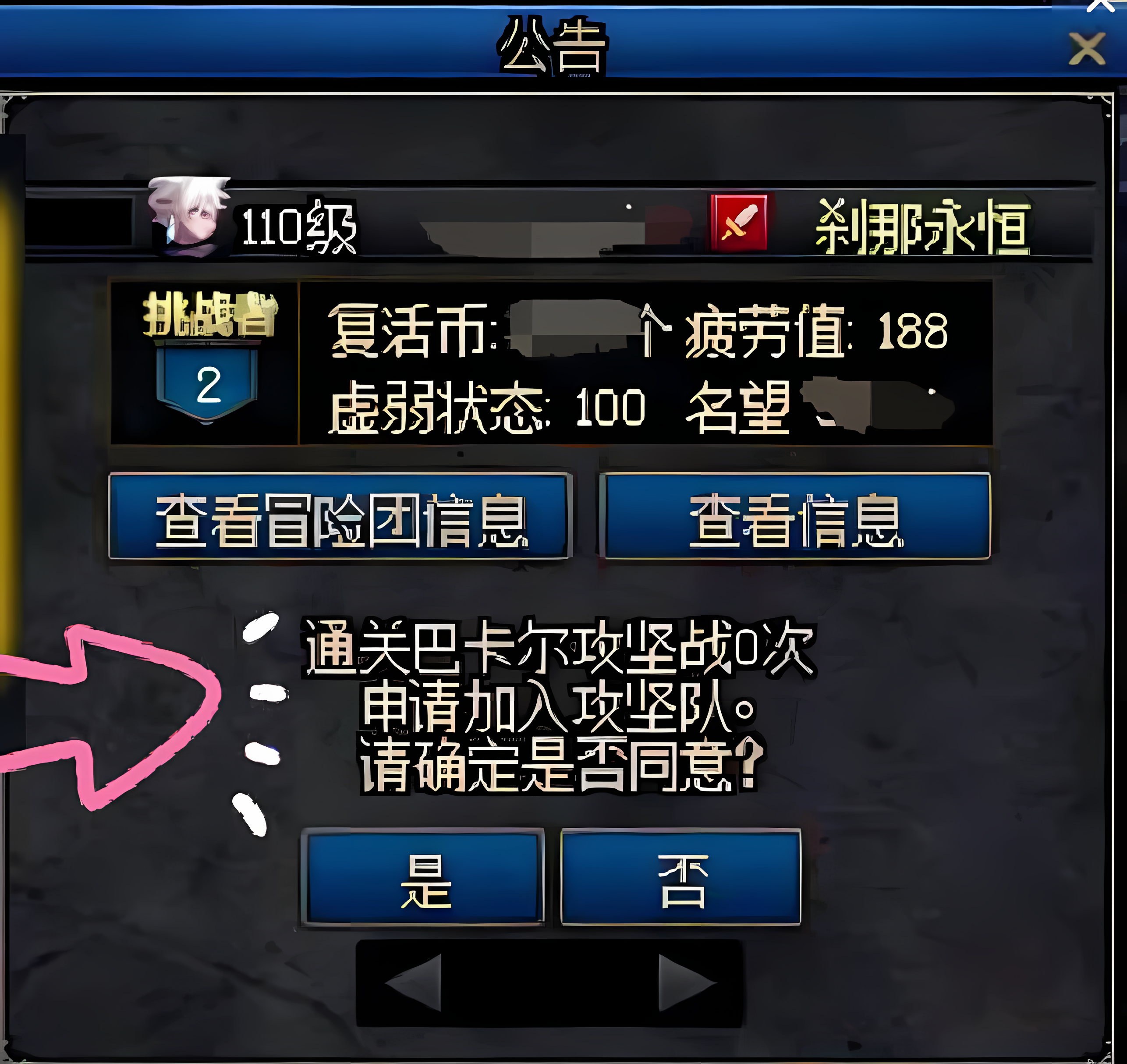Click the red sword class icon
Image resolution: width=1127 pixels, height=1064 pixels.
click(739, 223)
